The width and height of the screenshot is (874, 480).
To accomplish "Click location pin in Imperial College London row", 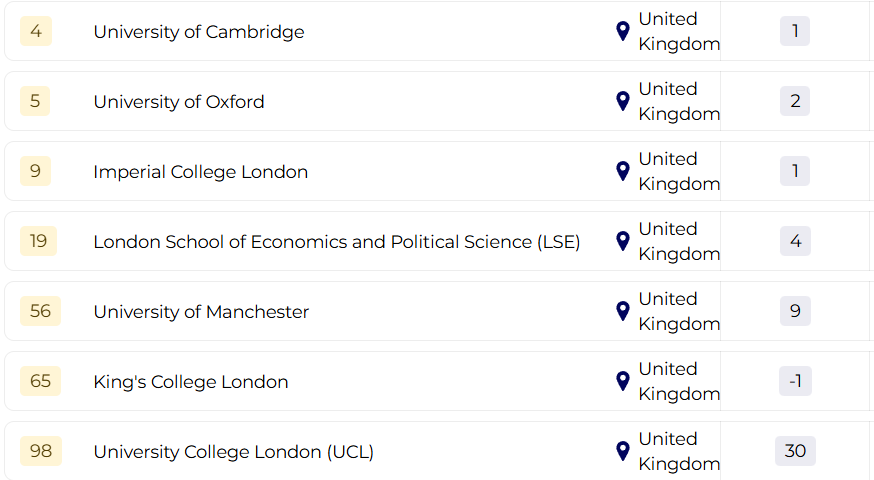I will click(623, 171).
